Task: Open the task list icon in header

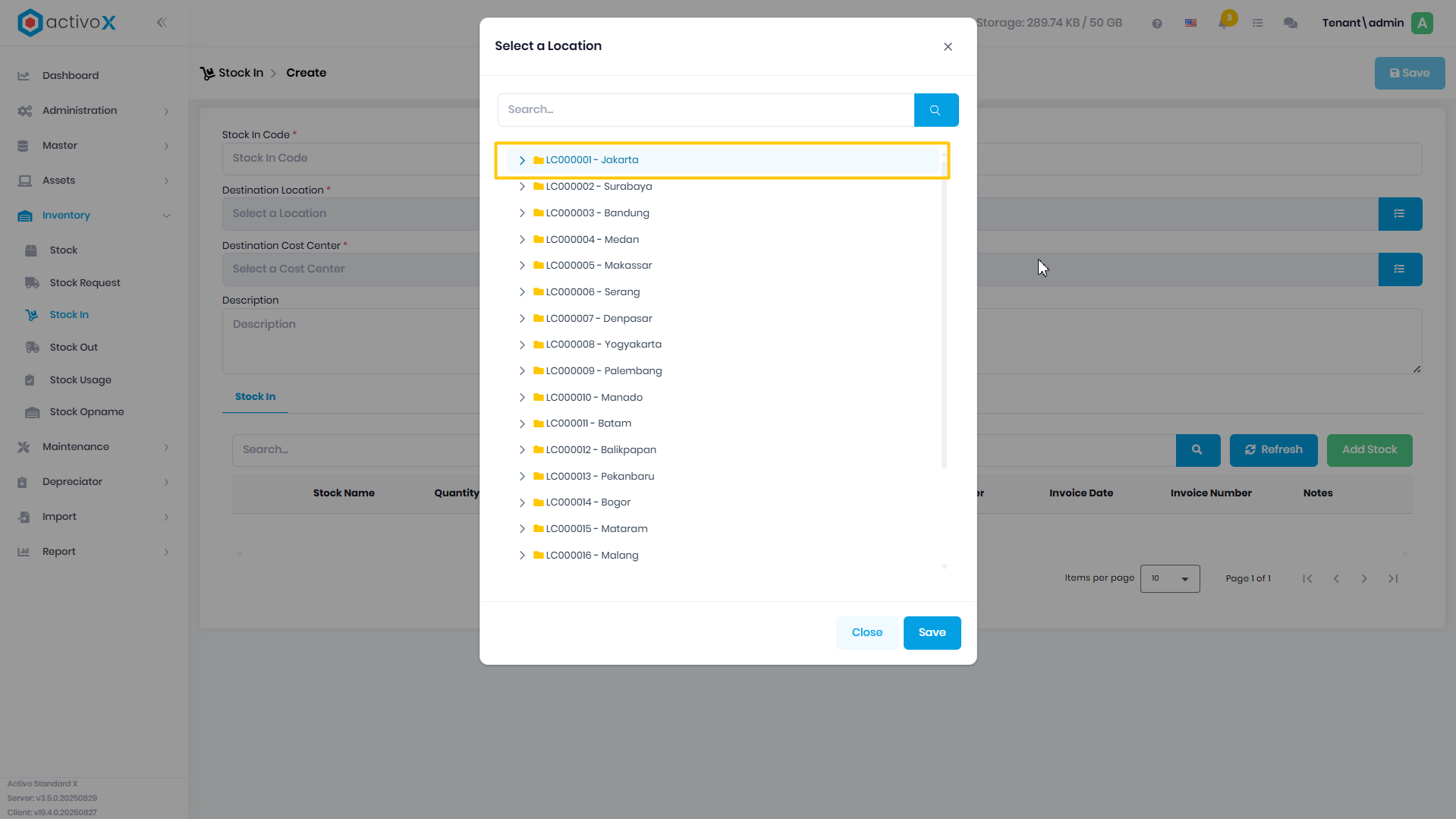Action: (1257, 24)
